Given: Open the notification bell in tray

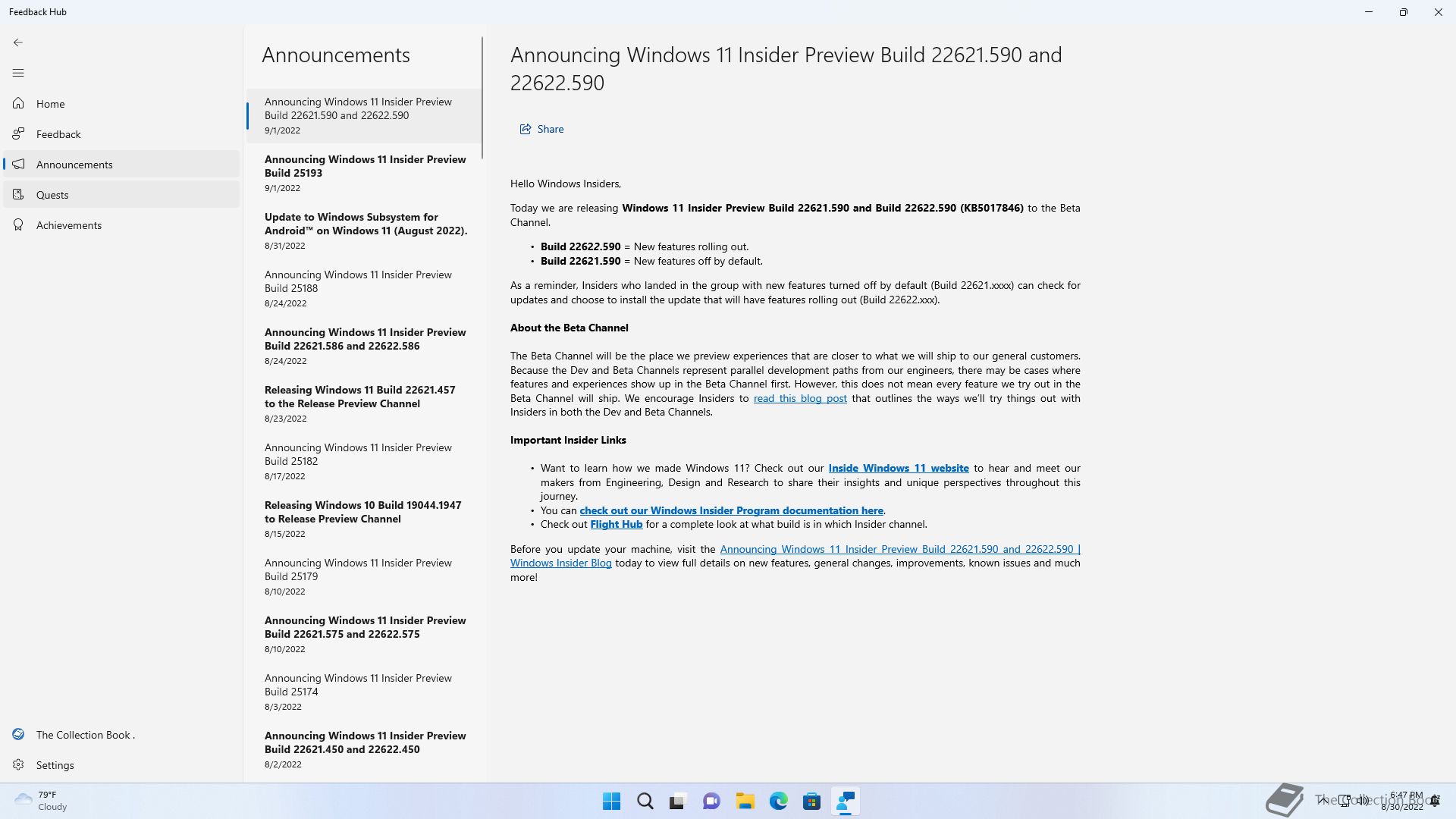Looking at the screenshot, I should tap(1435, 801).
